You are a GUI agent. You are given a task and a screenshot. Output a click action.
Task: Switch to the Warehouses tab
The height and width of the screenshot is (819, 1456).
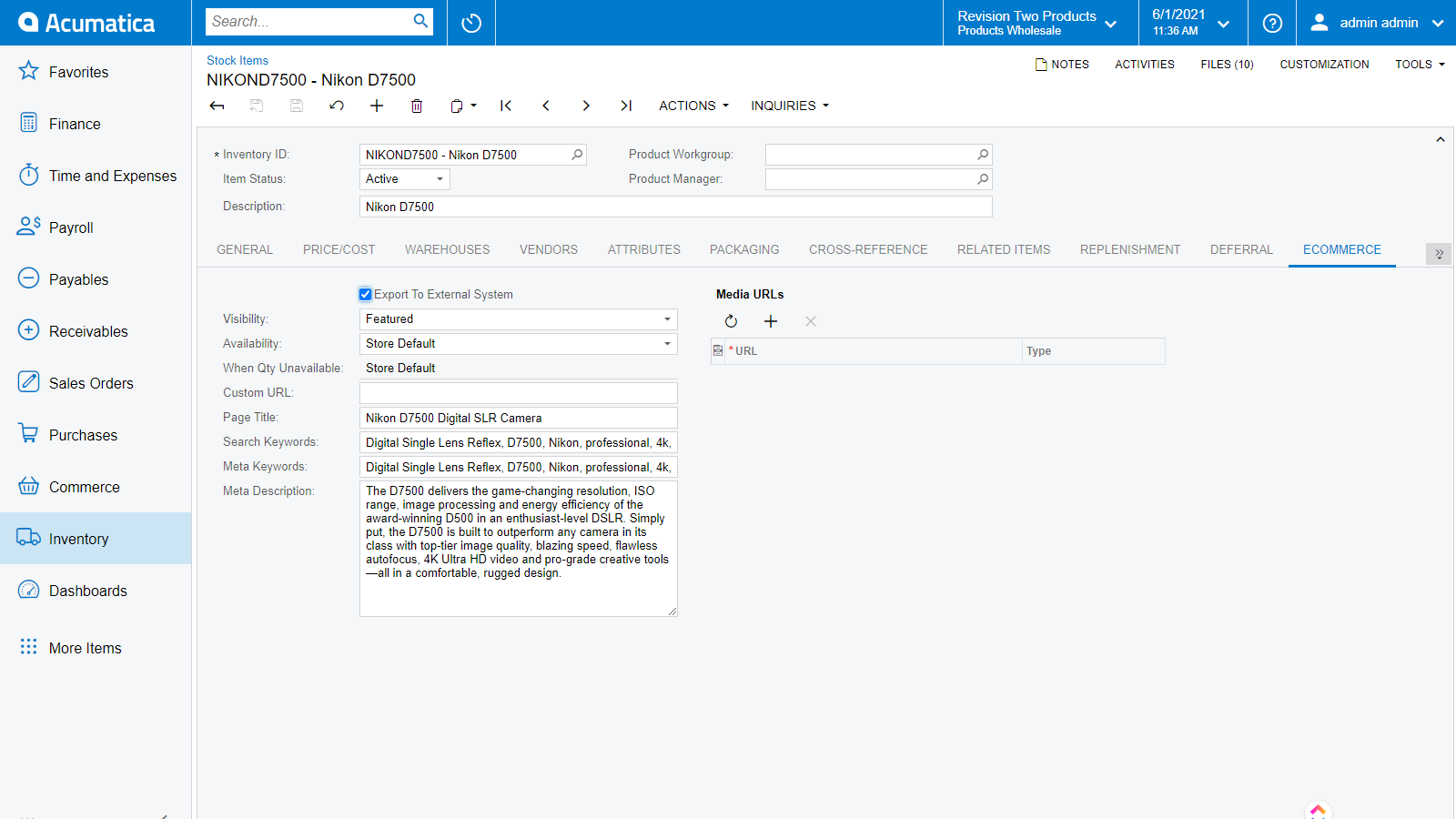pos(447,249)
